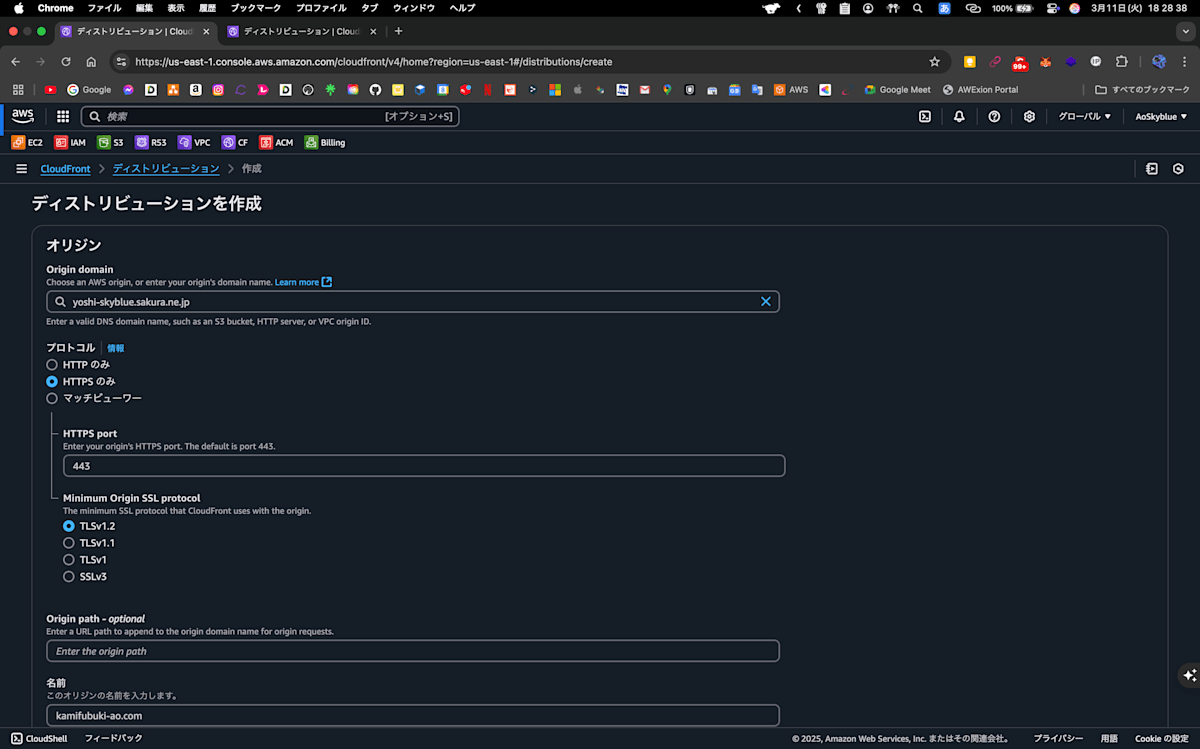Reload the page in Chrome
Image resolution: width=1200 pixels, height=749 pixels.
pyautogui.click(x=66, y=61)
